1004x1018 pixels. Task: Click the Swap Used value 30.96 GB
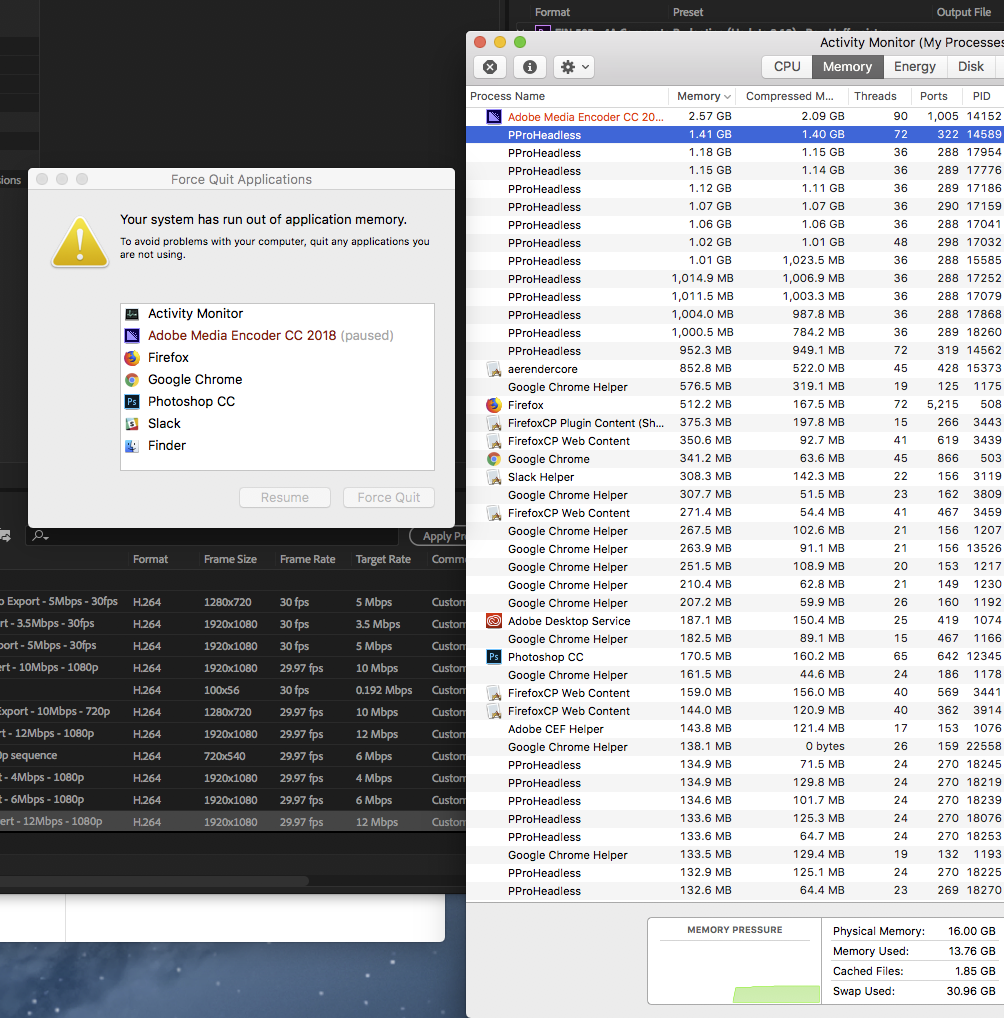pos(970,991)
